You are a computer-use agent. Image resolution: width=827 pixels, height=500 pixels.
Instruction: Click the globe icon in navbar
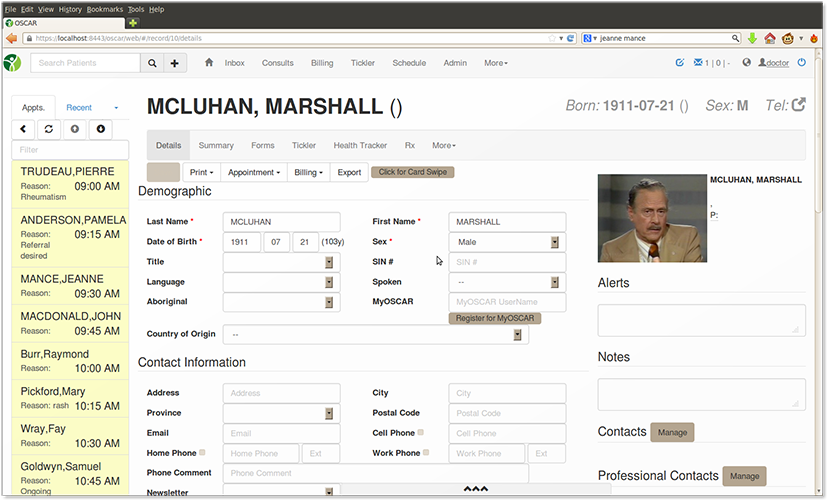tap(746, 62)
